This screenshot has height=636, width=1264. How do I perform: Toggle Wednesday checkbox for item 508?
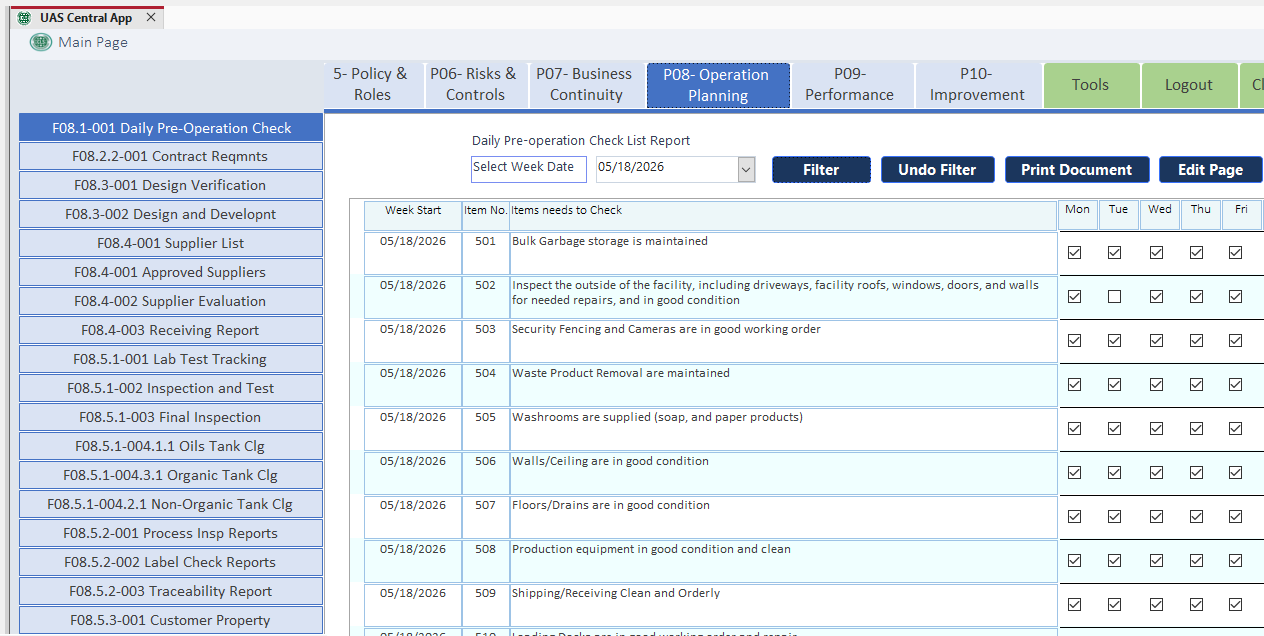click(x=1156, y=561)
